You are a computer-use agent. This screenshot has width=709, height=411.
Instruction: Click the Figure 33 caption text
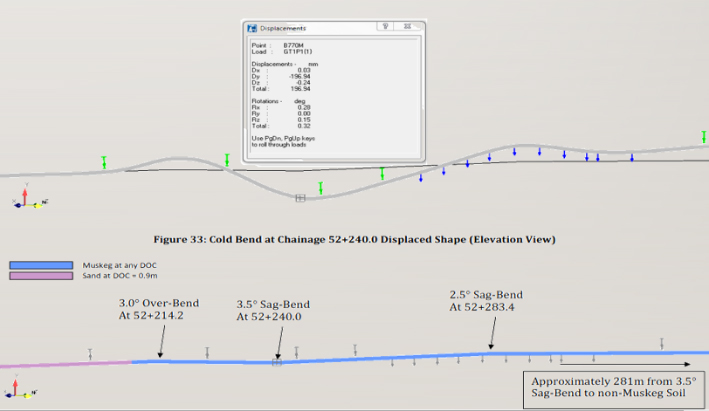click(x=354, y=239)
